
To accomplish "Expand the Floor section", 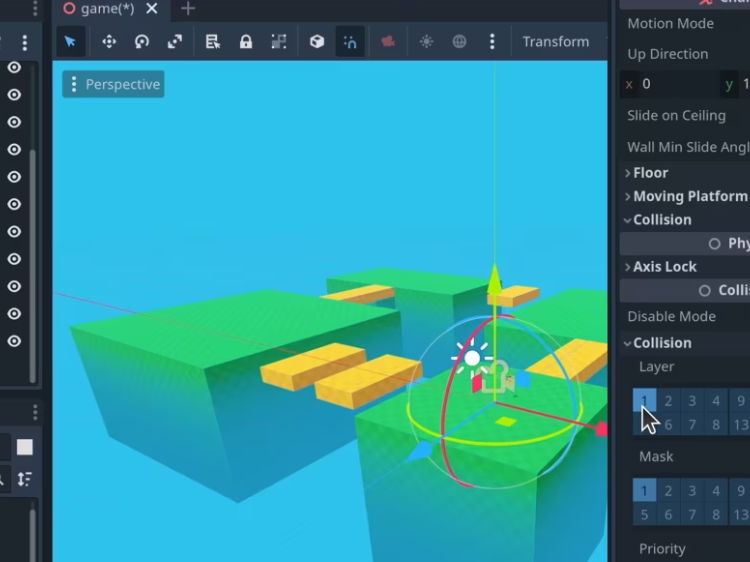I will [x=646, y=173].
